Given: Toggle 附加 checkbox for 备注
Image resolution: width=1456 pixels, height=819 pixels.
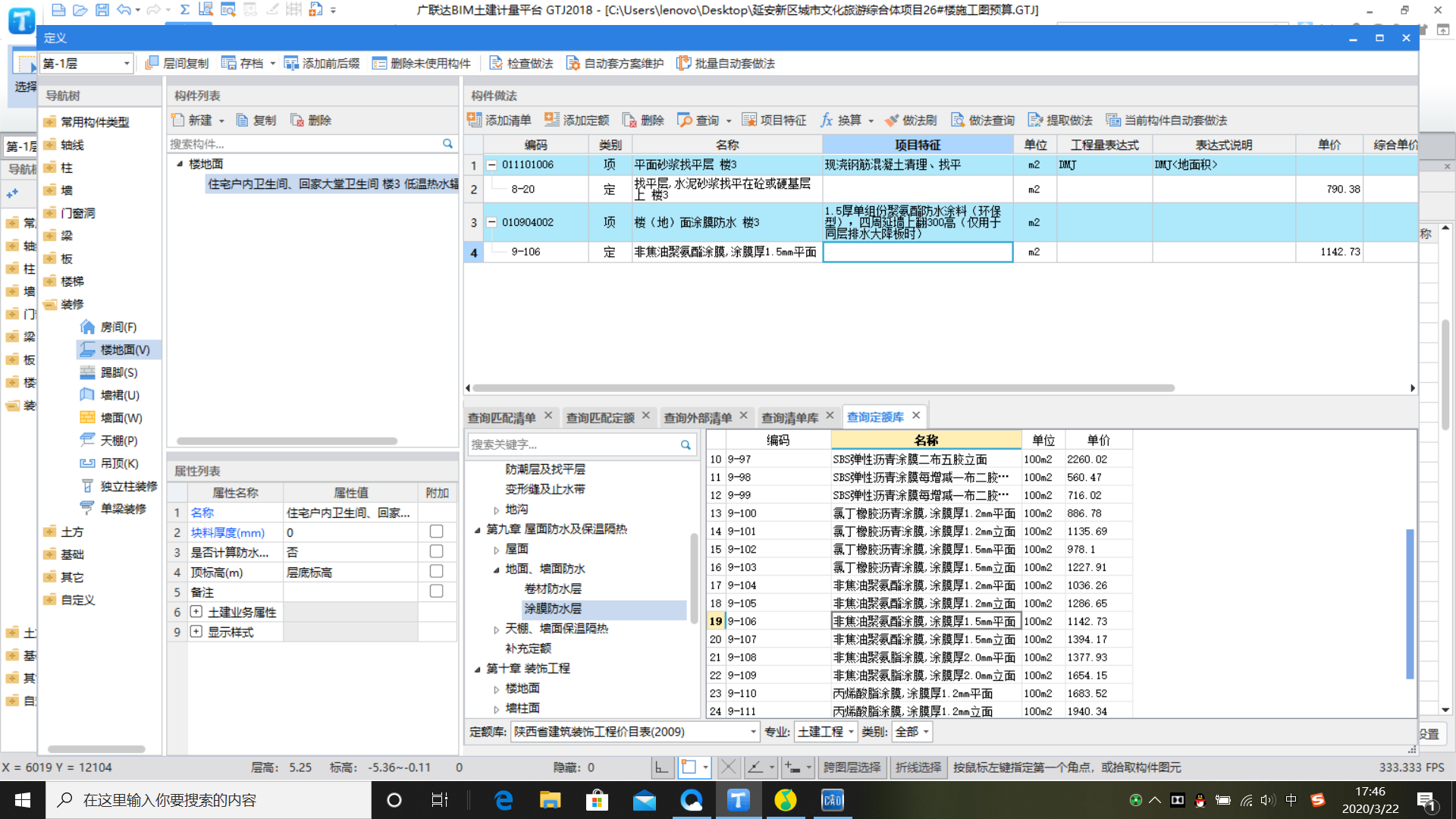Looking at the screenshot, I should [x=436, y=591].
